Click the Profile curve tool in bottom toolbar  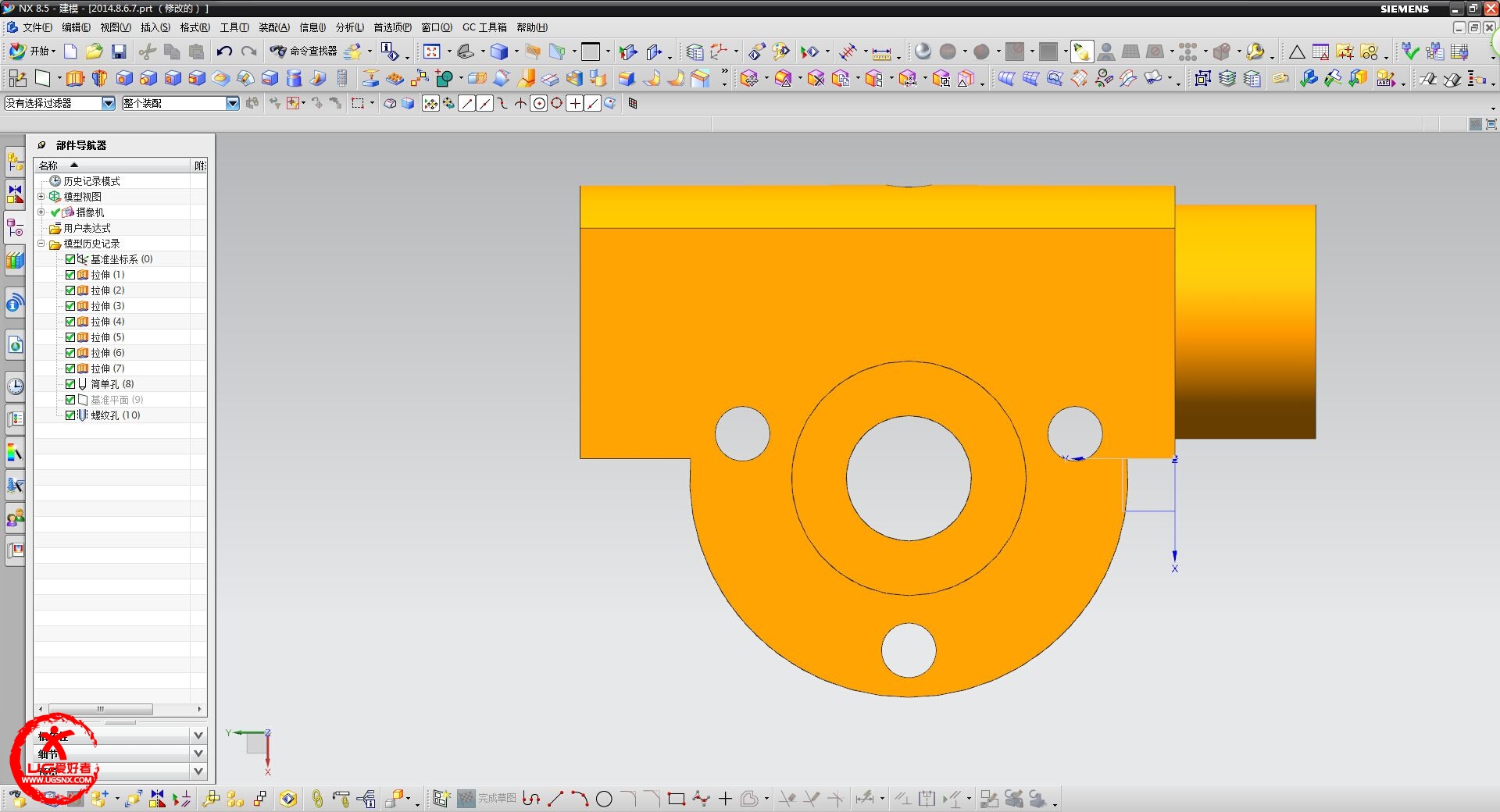pos(531,799)
